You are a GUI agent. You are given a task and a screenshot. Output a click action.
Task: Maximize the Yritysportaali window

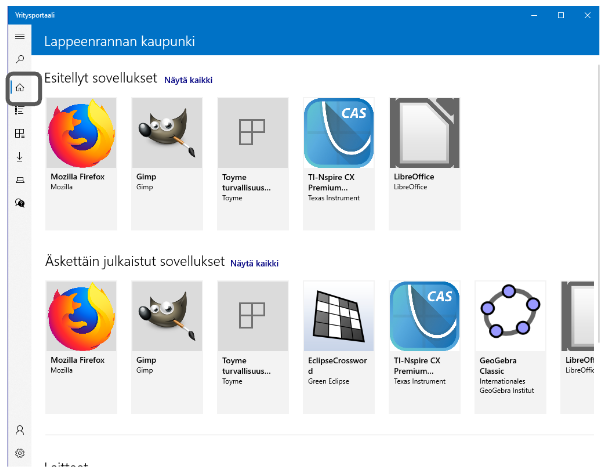(x=561, y=15)
